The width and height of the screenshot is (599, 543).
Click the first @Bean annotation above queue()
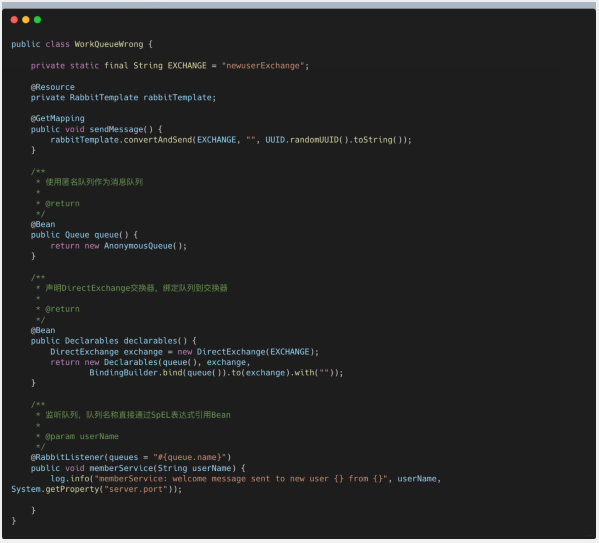coord(43,224)
